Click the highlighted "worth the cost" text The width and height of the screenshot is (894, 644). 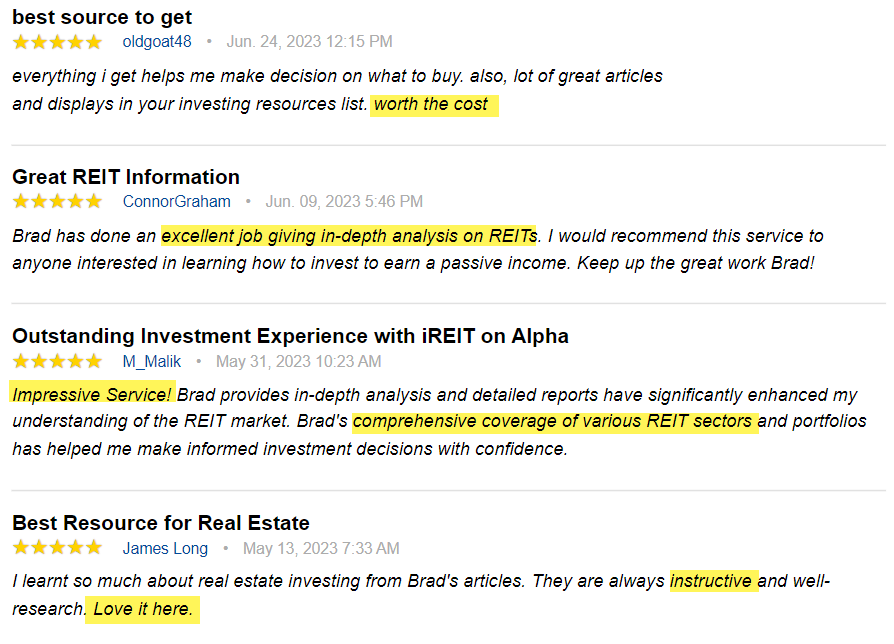point(432,105)
